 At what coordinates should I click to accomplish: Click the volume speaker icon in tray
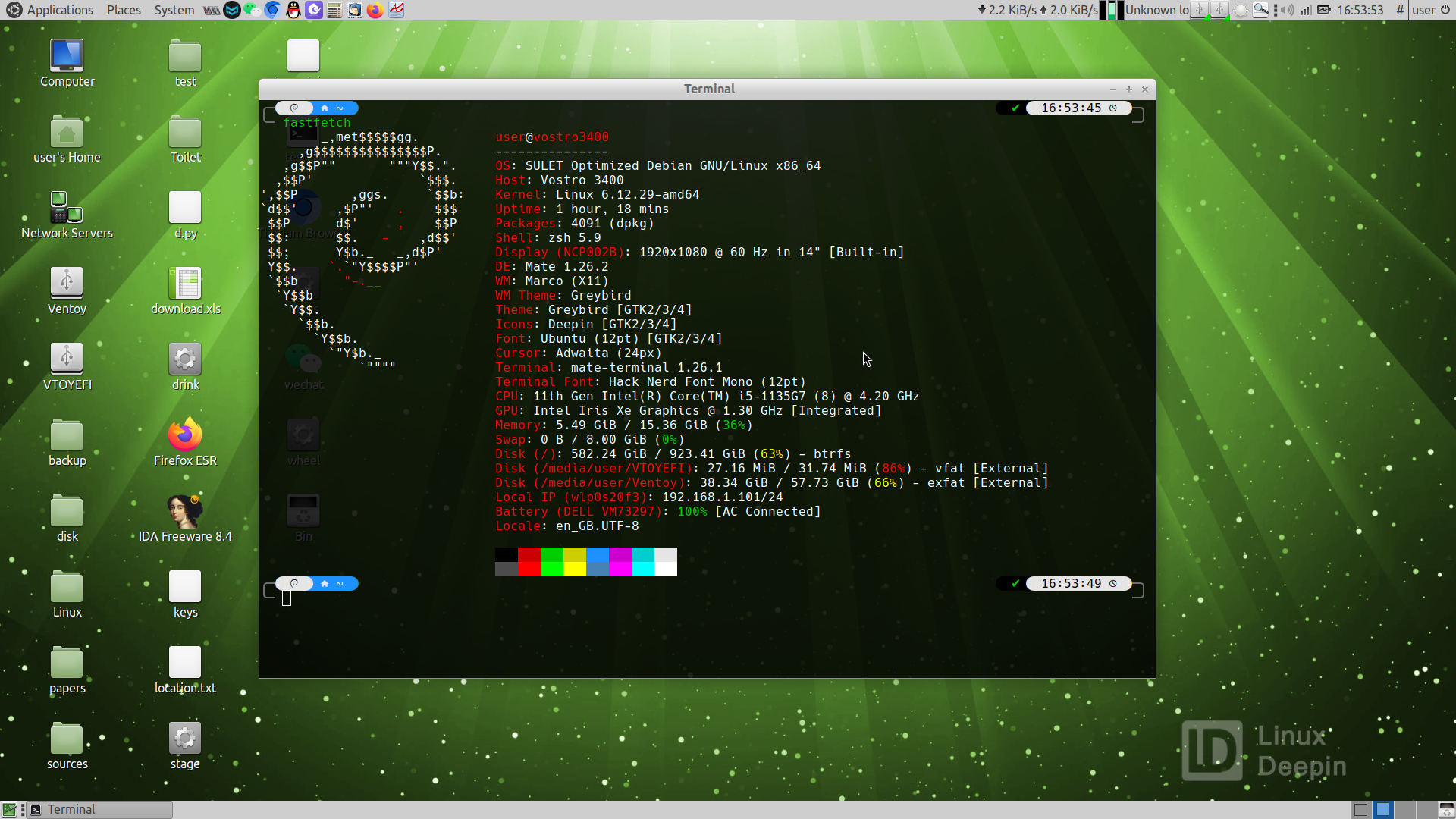[1288, 10]
